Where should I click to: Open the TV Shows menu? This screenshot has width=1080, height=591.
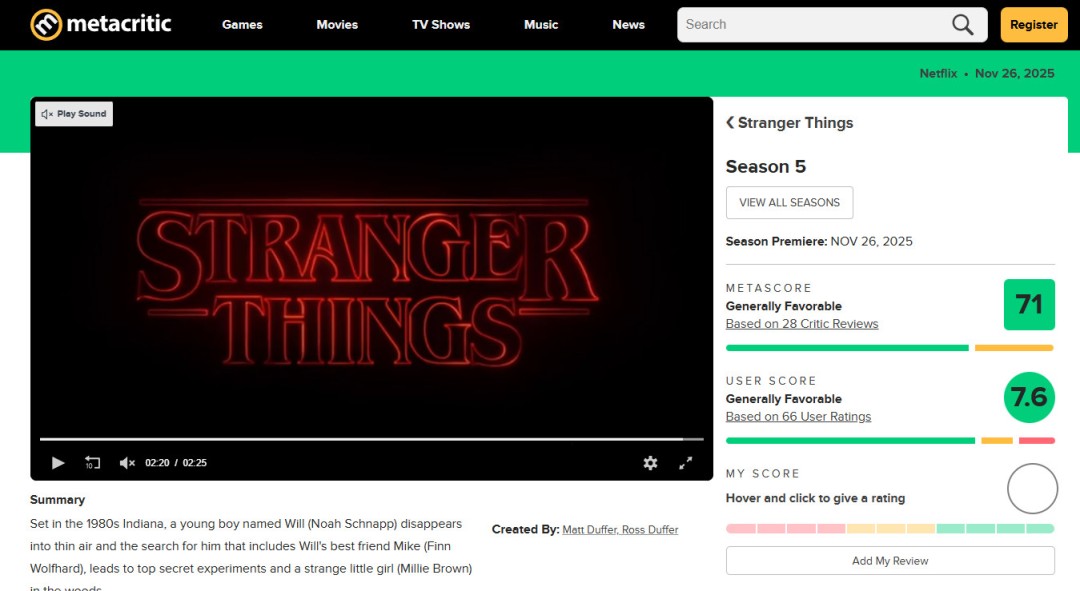[x=441, y=25]
